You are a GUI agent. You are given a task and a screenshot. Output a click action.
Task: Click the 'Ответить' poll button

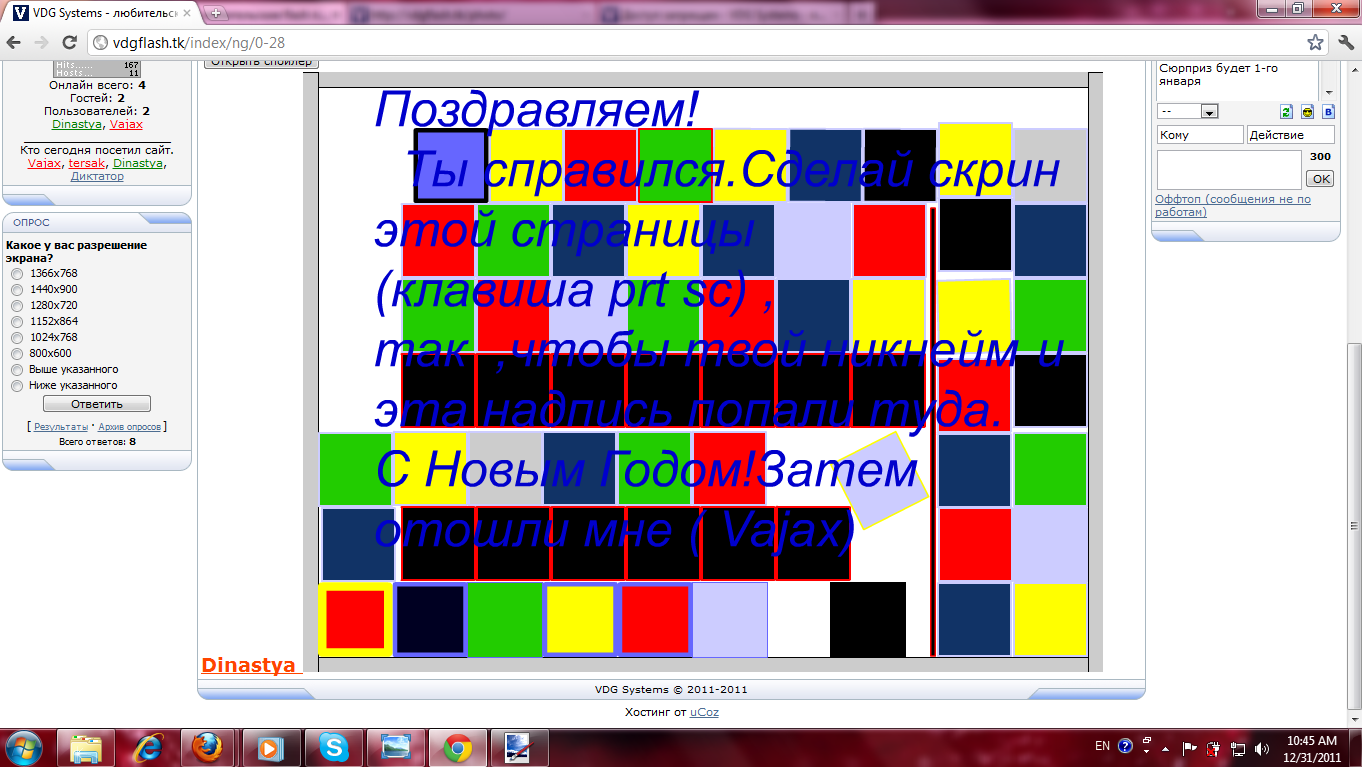tap(97, 404)
